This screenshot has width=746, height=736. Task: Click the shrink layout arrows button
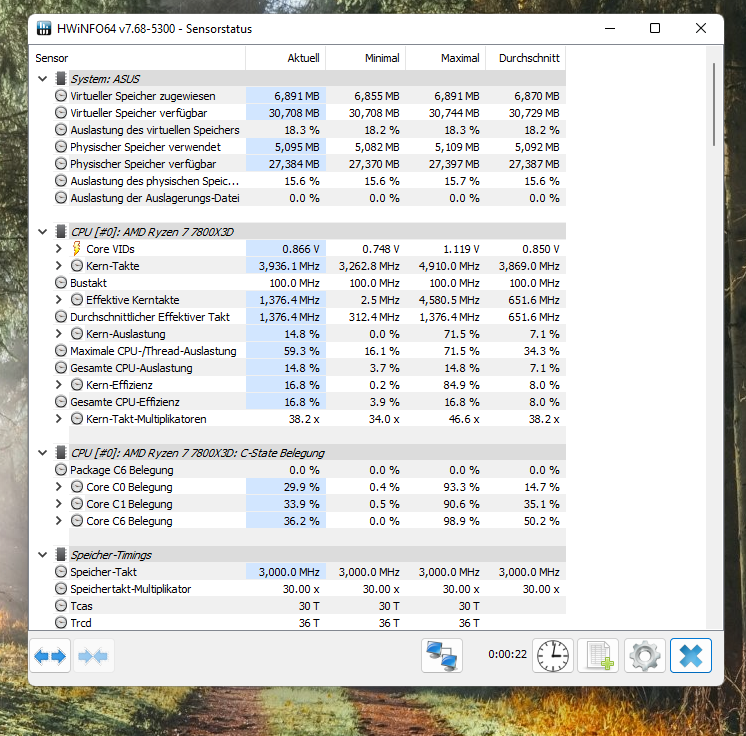(93, 656)
